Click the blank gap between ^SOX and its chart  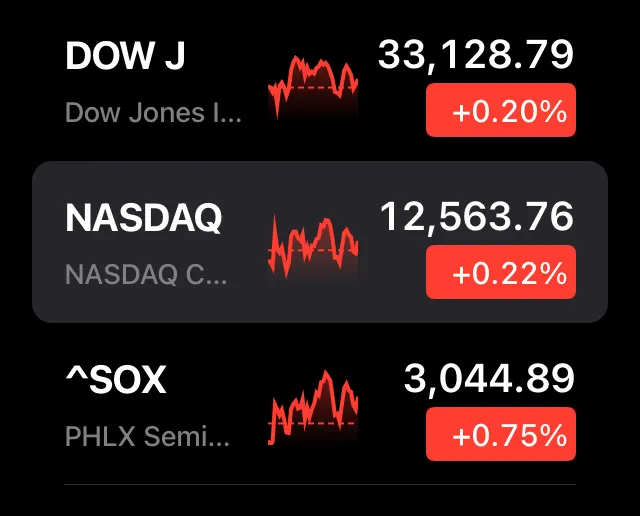click(x=215, y=380)
